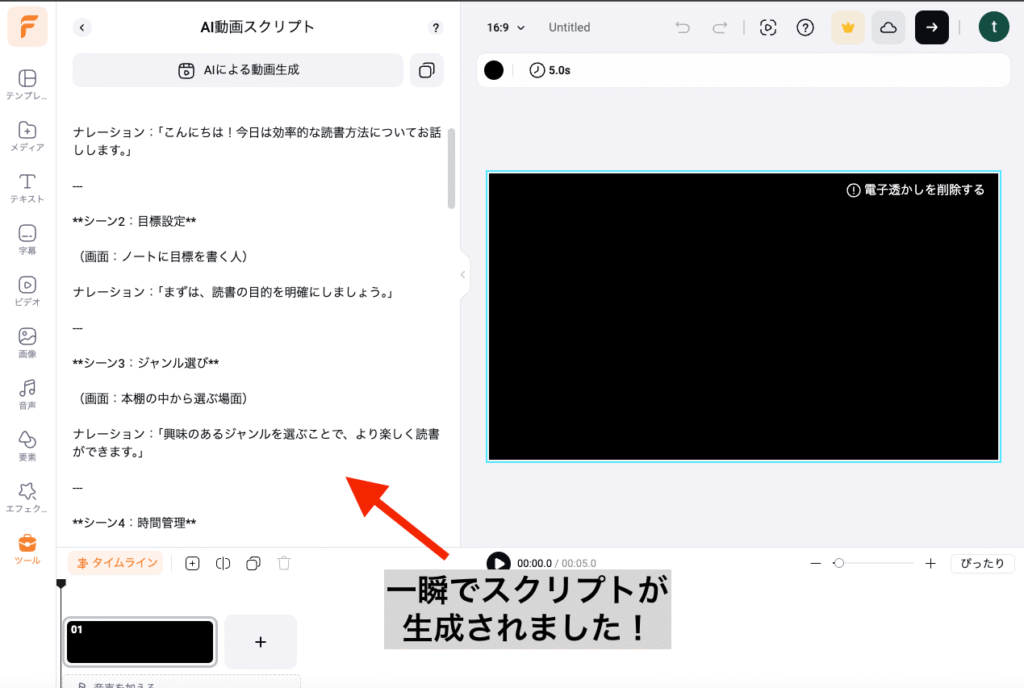Screen dimensions: 1024x688
Task: Zoom out the timeline with minus
Action: pos(816,563)
